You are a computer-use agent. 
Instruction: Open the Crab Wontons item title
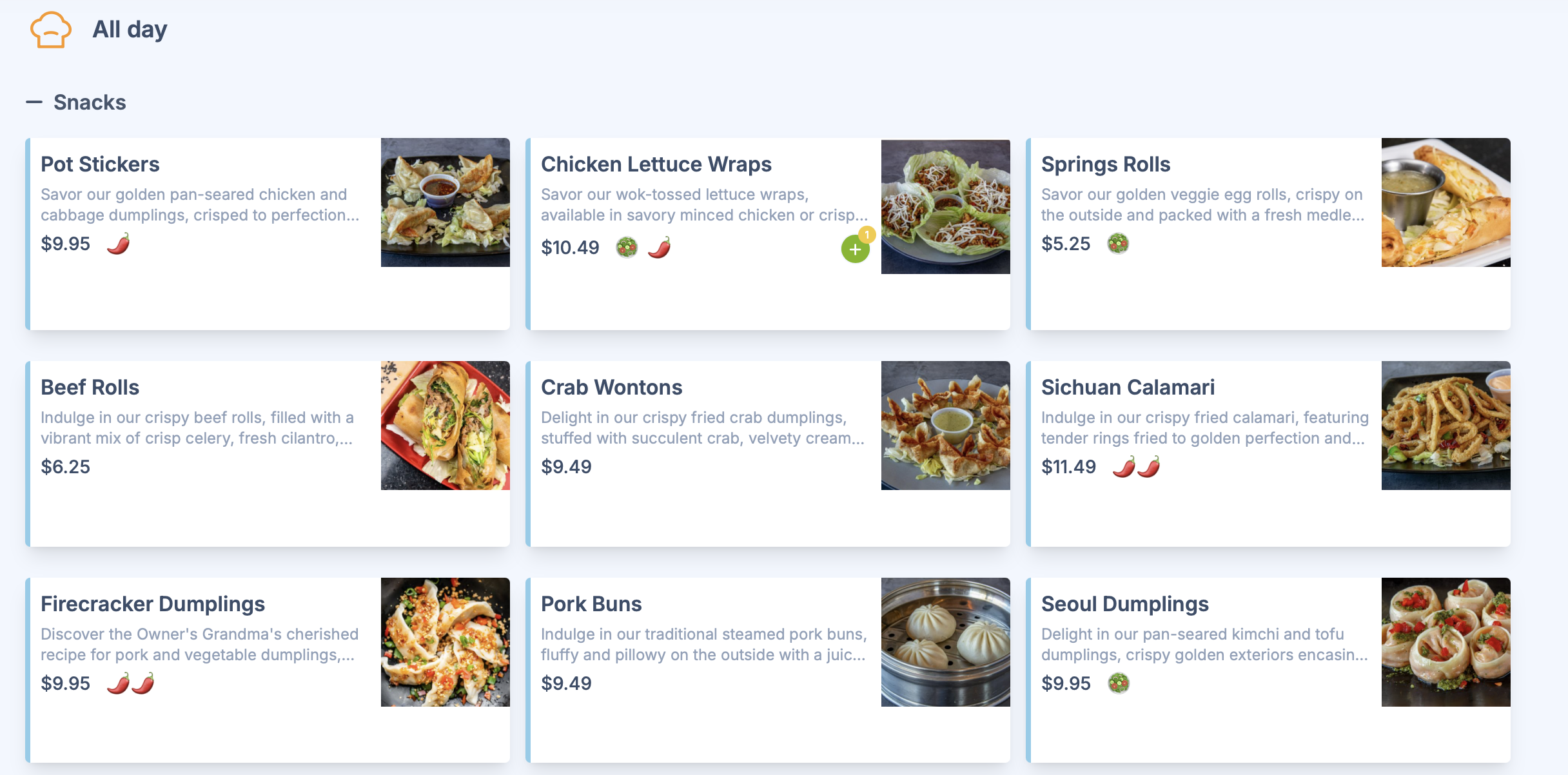point(611,387)
